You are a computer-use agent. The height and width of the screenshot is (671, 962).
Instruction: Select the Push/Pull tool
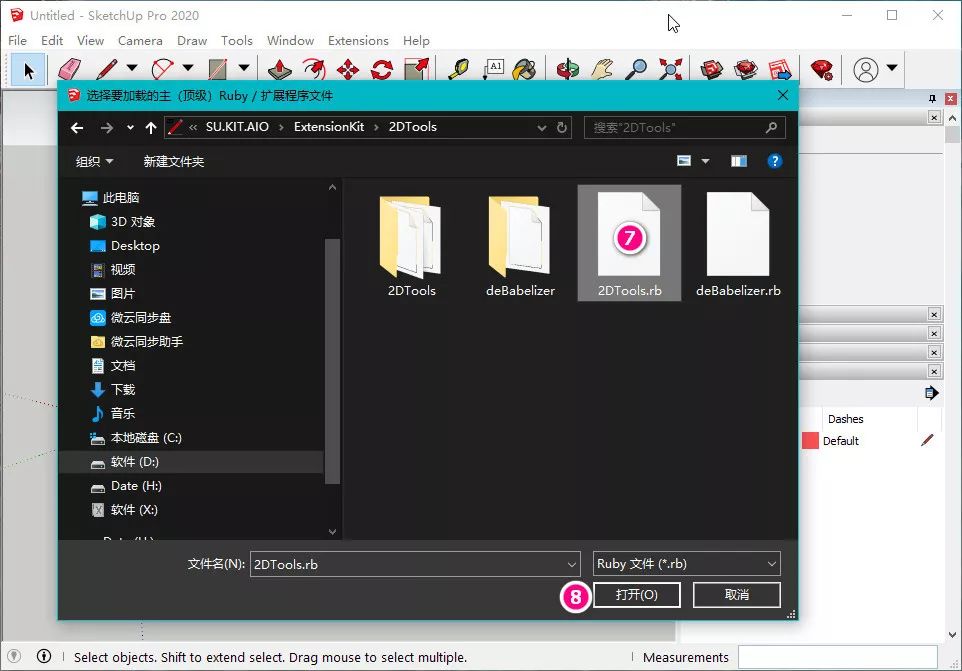point(280,69)
